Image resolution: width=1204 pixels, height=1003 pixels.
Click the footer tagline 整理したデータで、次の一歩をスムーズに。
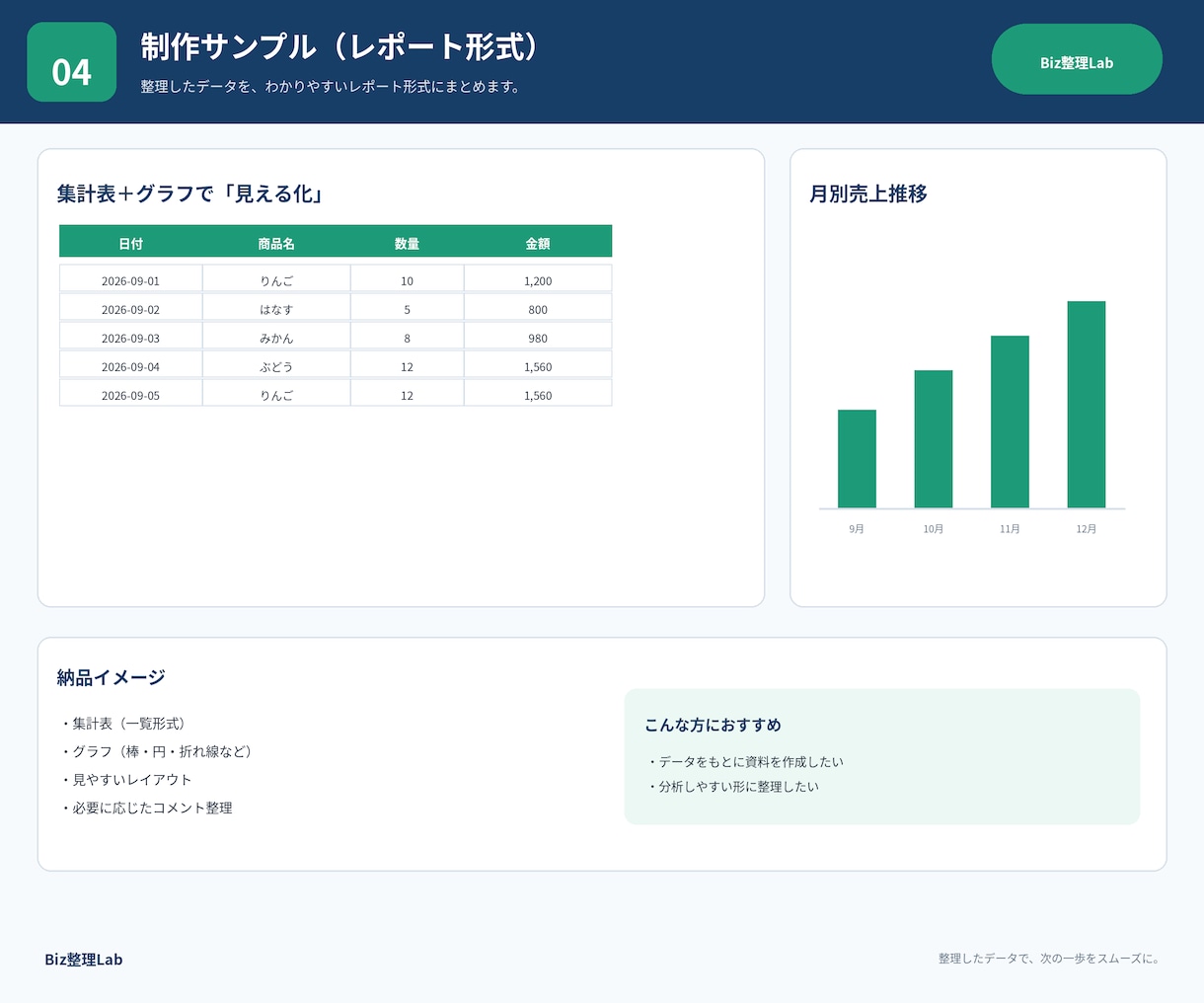[1050, 959]
